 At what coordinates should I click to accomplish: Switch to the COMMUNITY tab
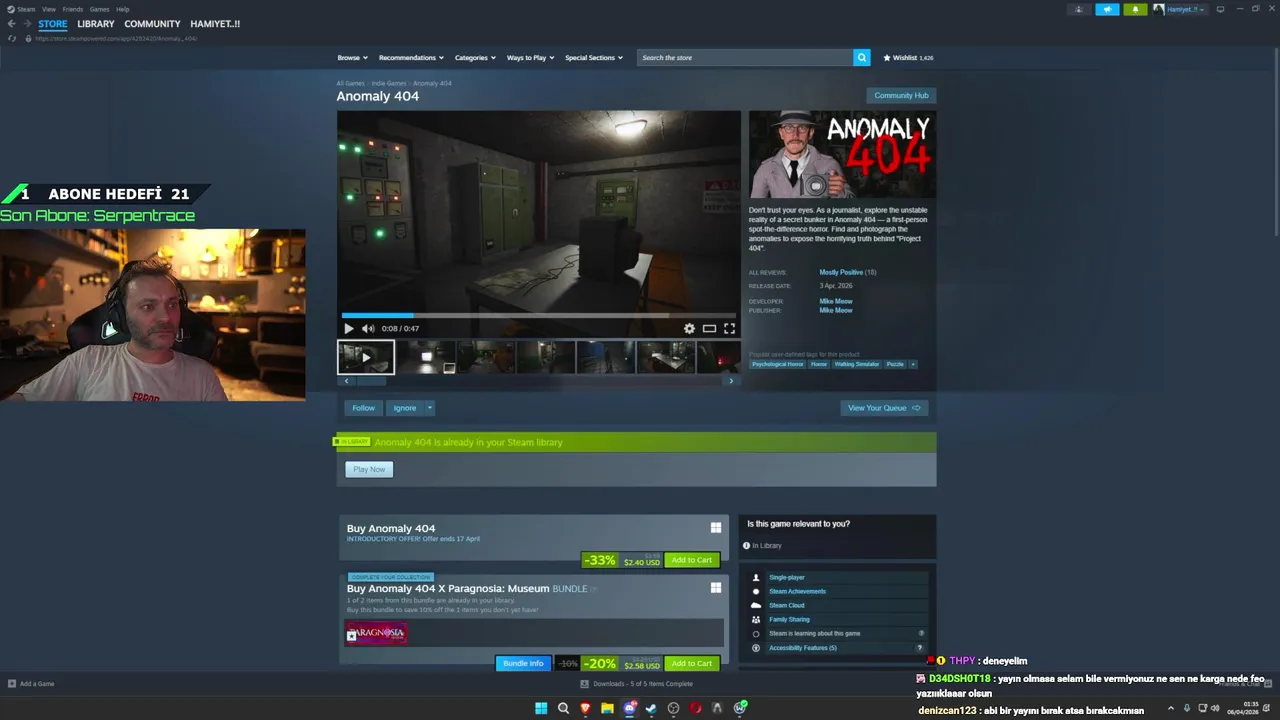[152, 24]
